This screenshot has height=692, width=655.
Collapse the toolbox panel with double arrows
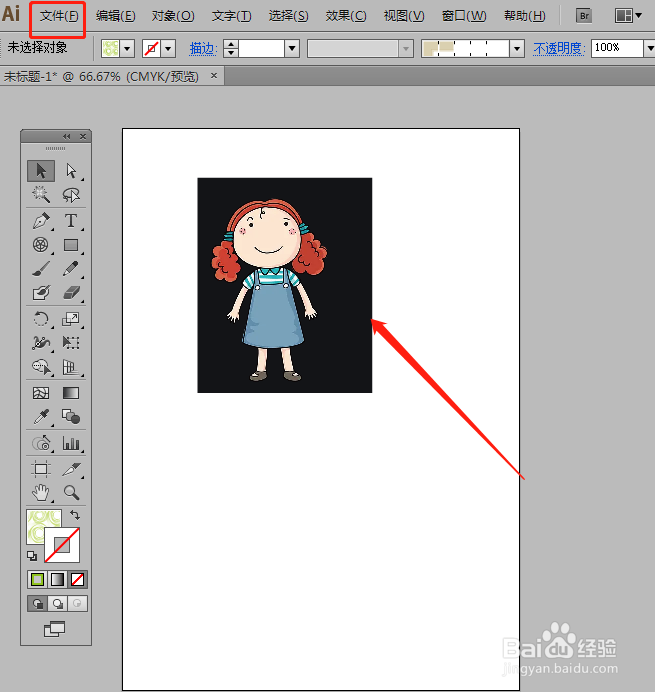(x=66, y=136)
